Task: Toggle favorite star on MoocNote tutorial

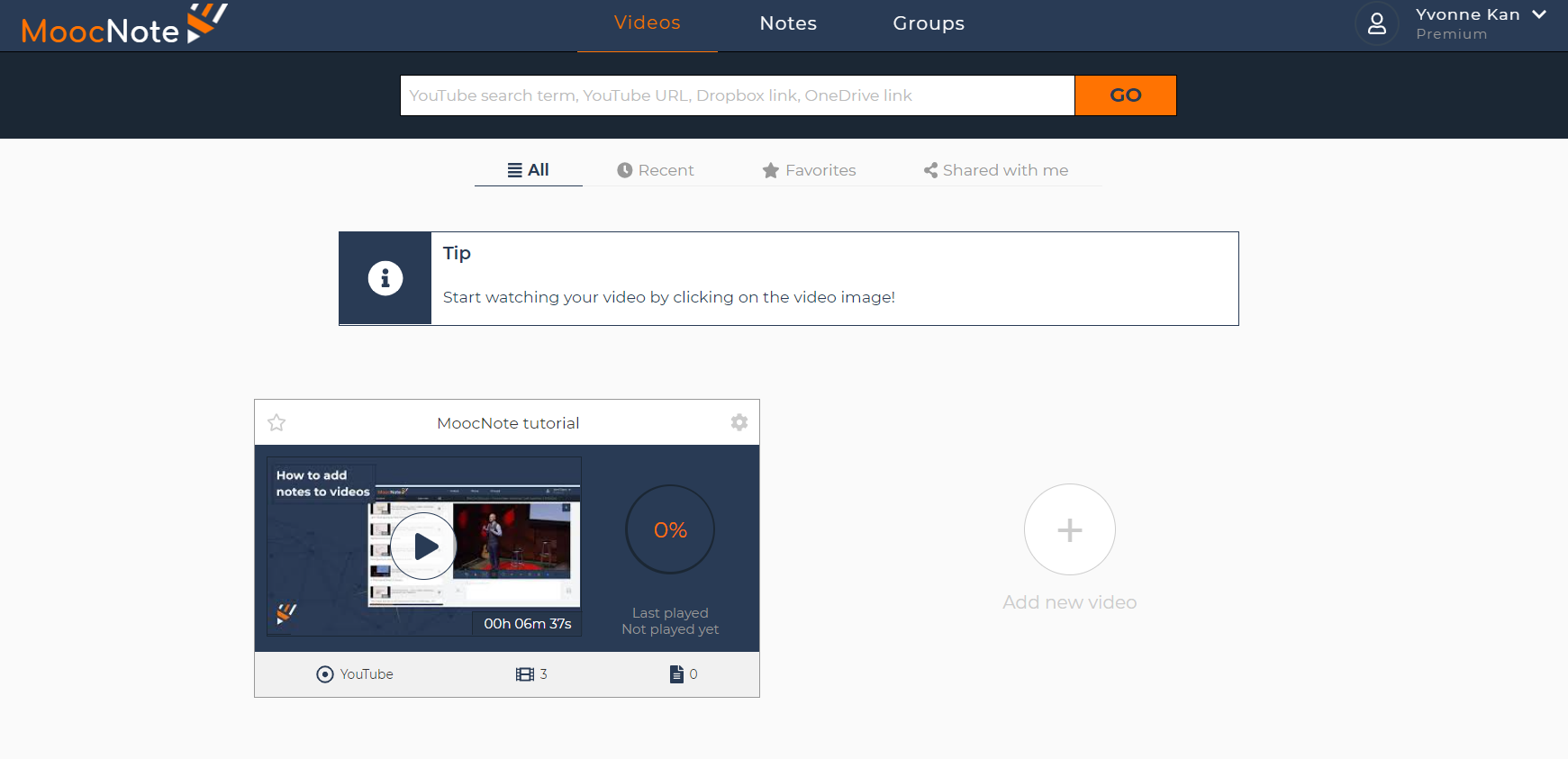Action: (276, 422)
